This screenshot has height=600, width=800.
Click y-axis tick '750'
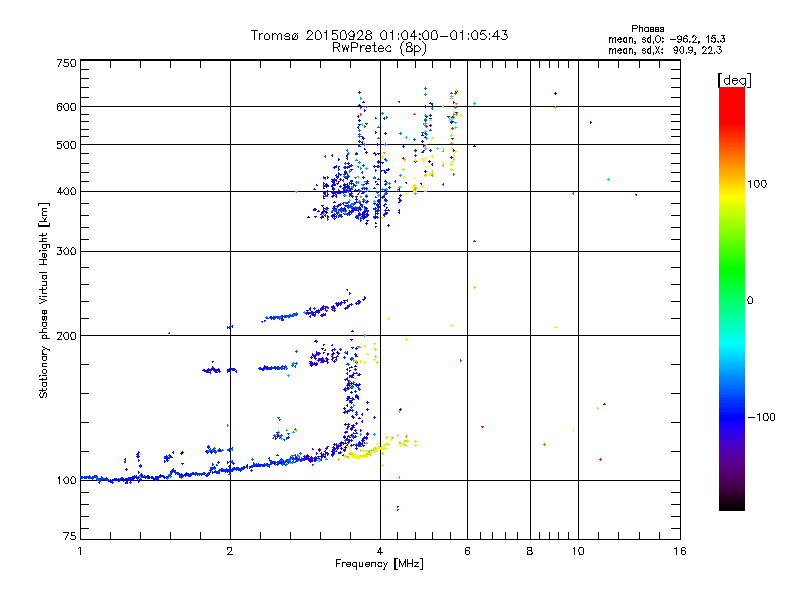coord(66,63)
